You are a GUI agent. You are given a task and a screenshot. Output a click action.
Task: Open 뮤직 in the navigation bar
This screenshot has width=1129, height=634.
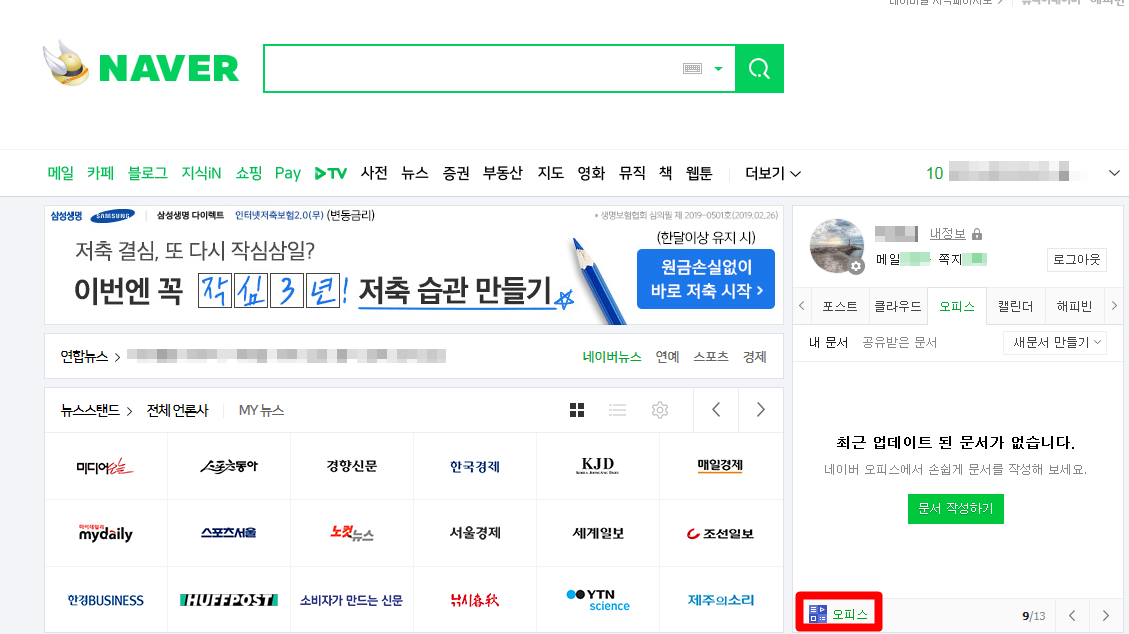pyautogui.click(x=632, y=173)
